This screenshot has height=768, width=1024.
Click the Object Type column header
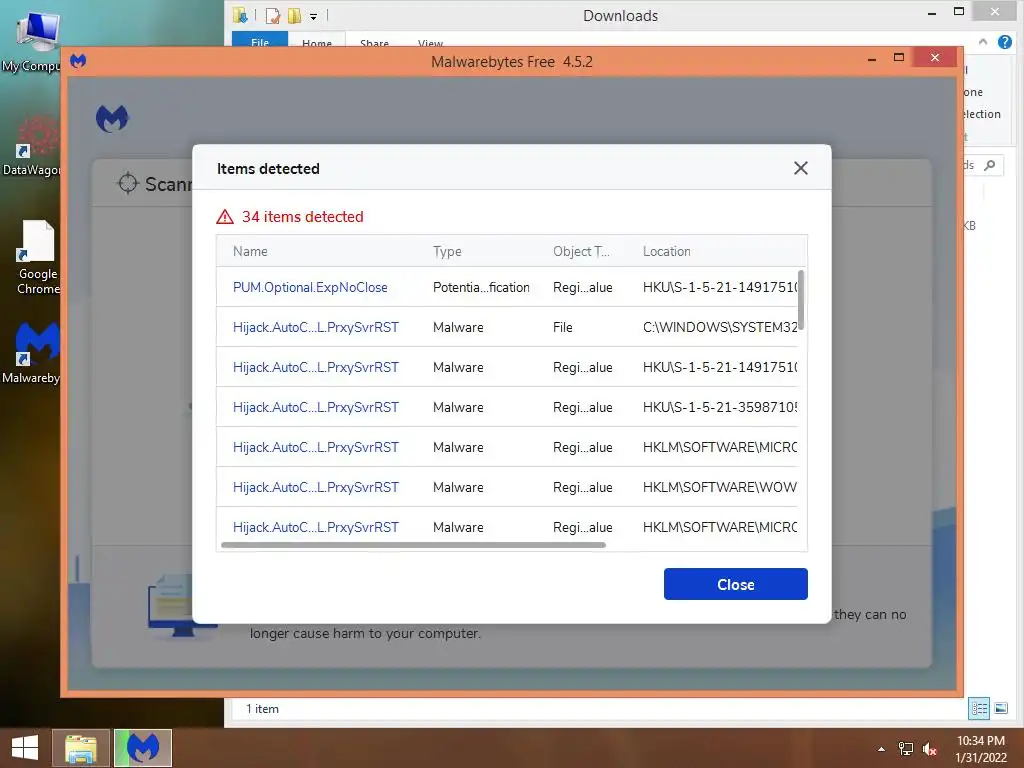[581, 251]
